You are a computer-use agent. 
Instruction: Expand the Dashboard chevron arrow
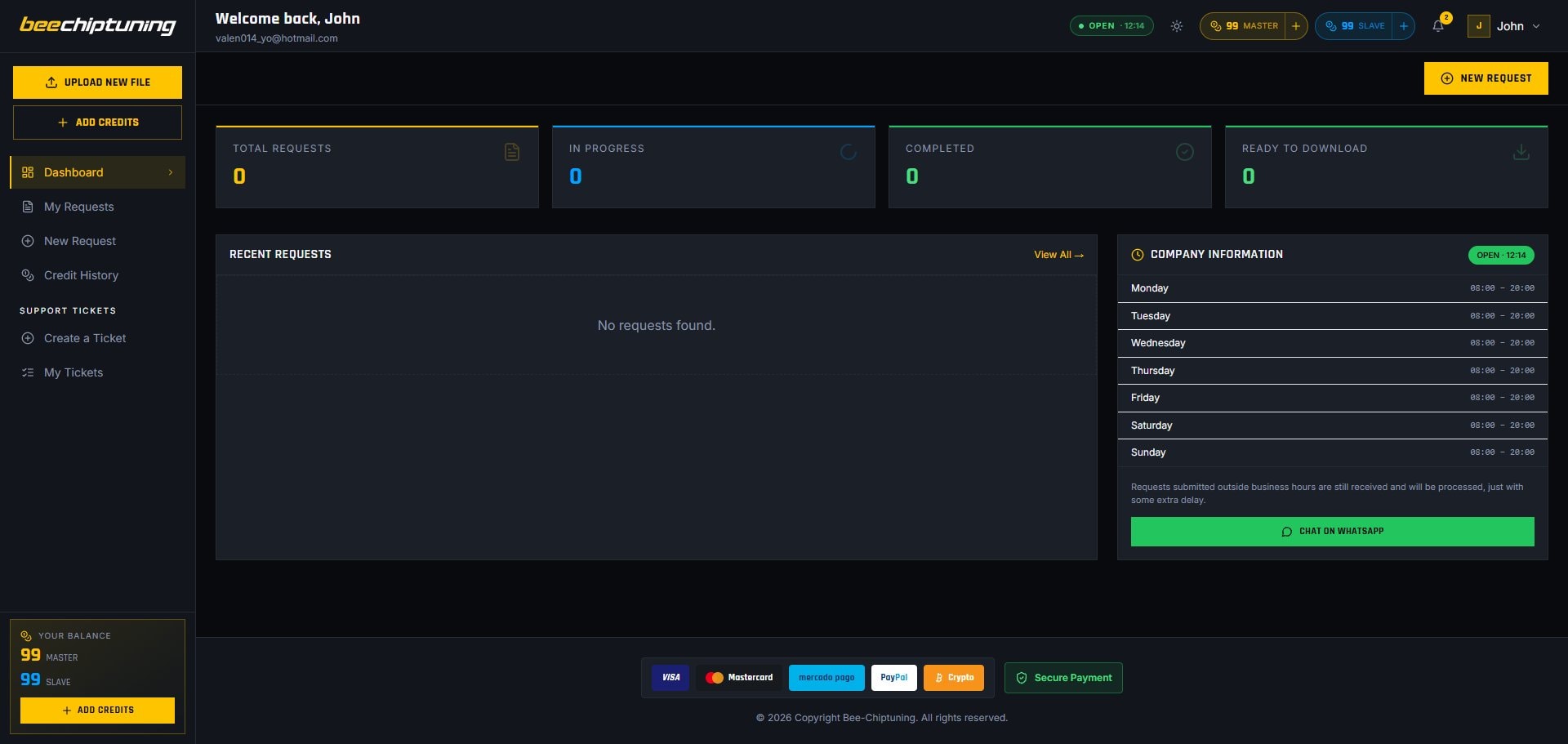tap(171, 172)
